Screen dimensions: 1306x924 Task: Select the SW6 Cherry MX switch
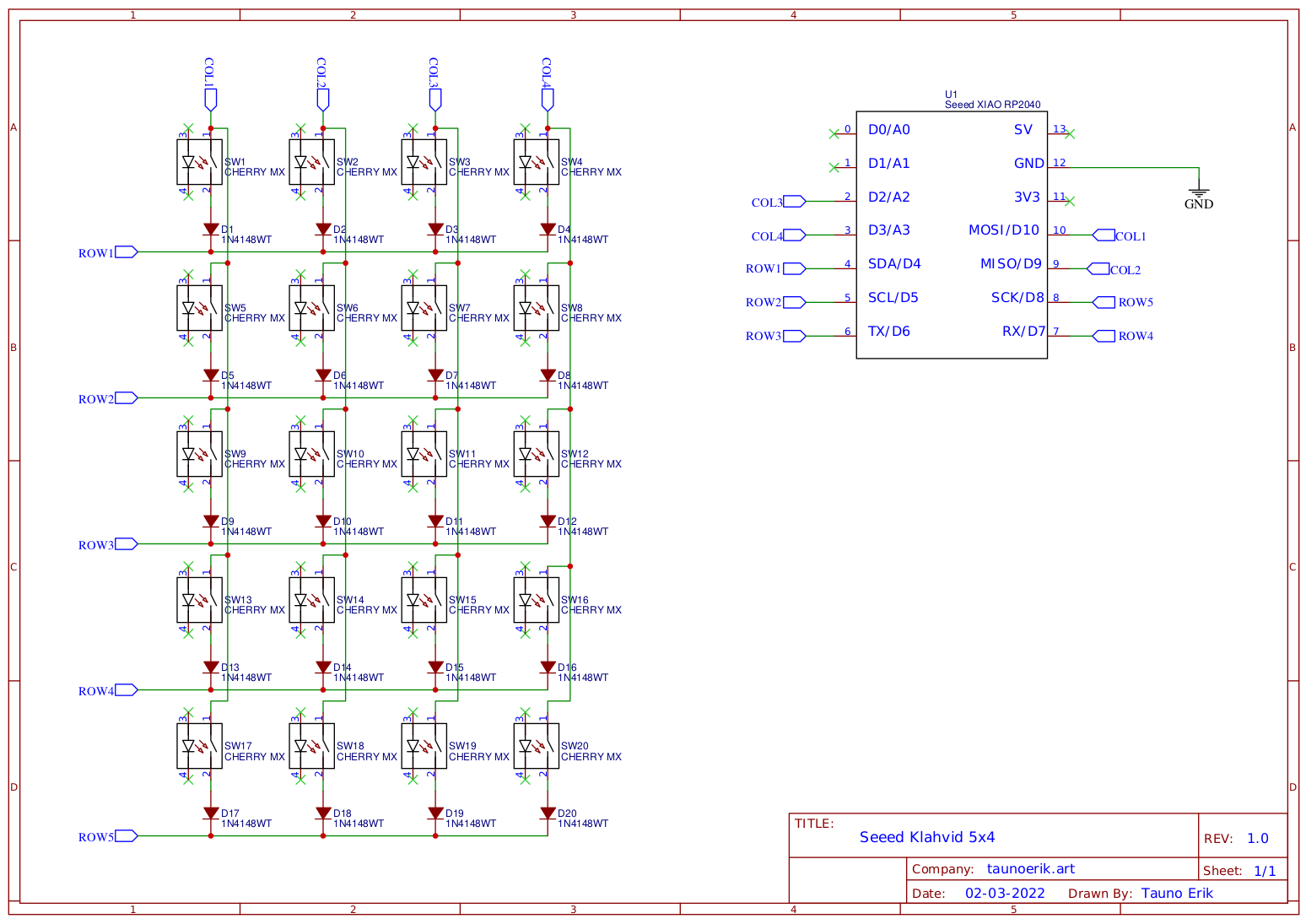tap(311, 308)
